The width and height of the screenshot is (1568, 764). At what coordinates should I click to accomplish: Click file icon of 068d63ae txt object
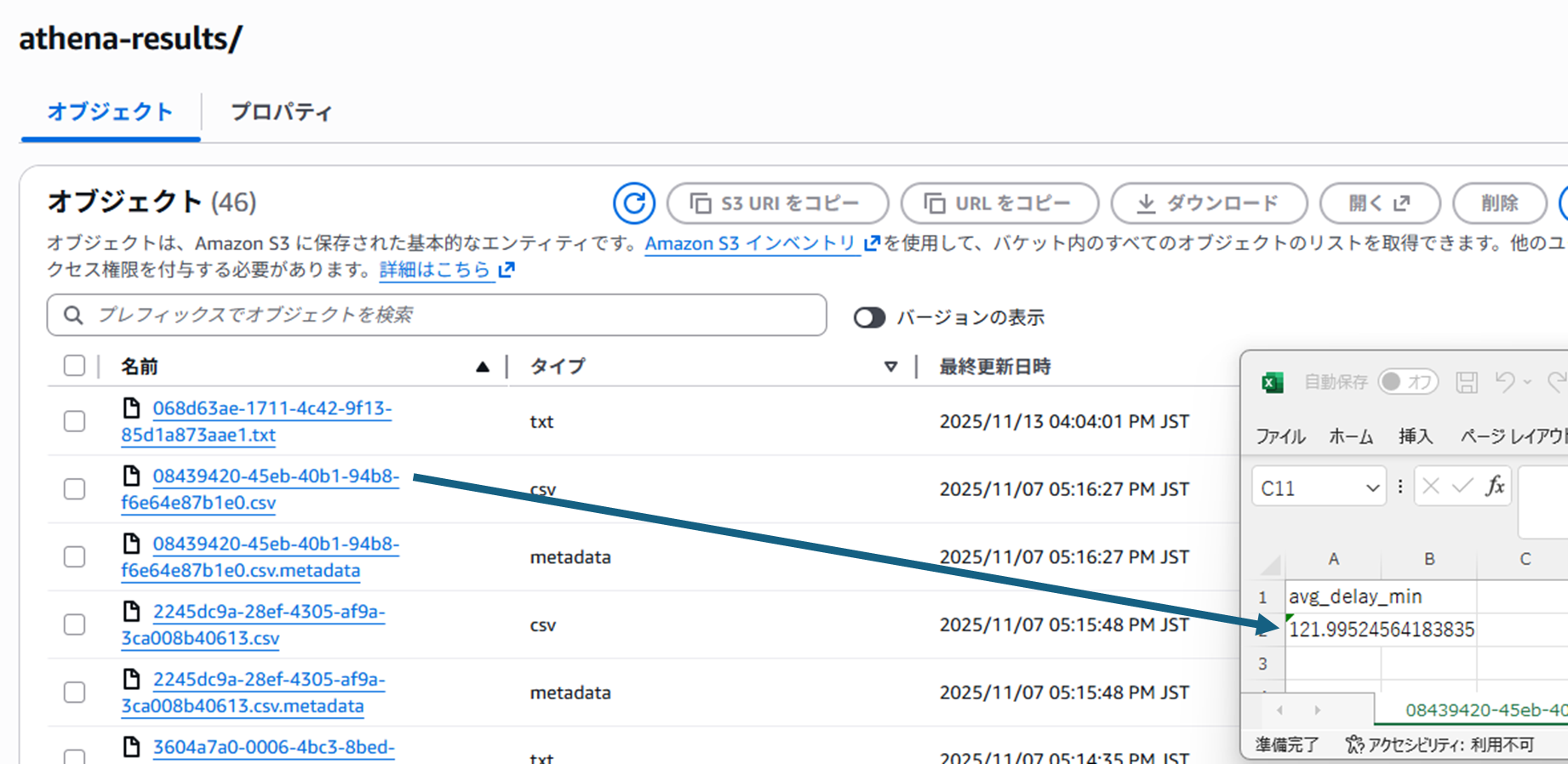click(131, 408)
